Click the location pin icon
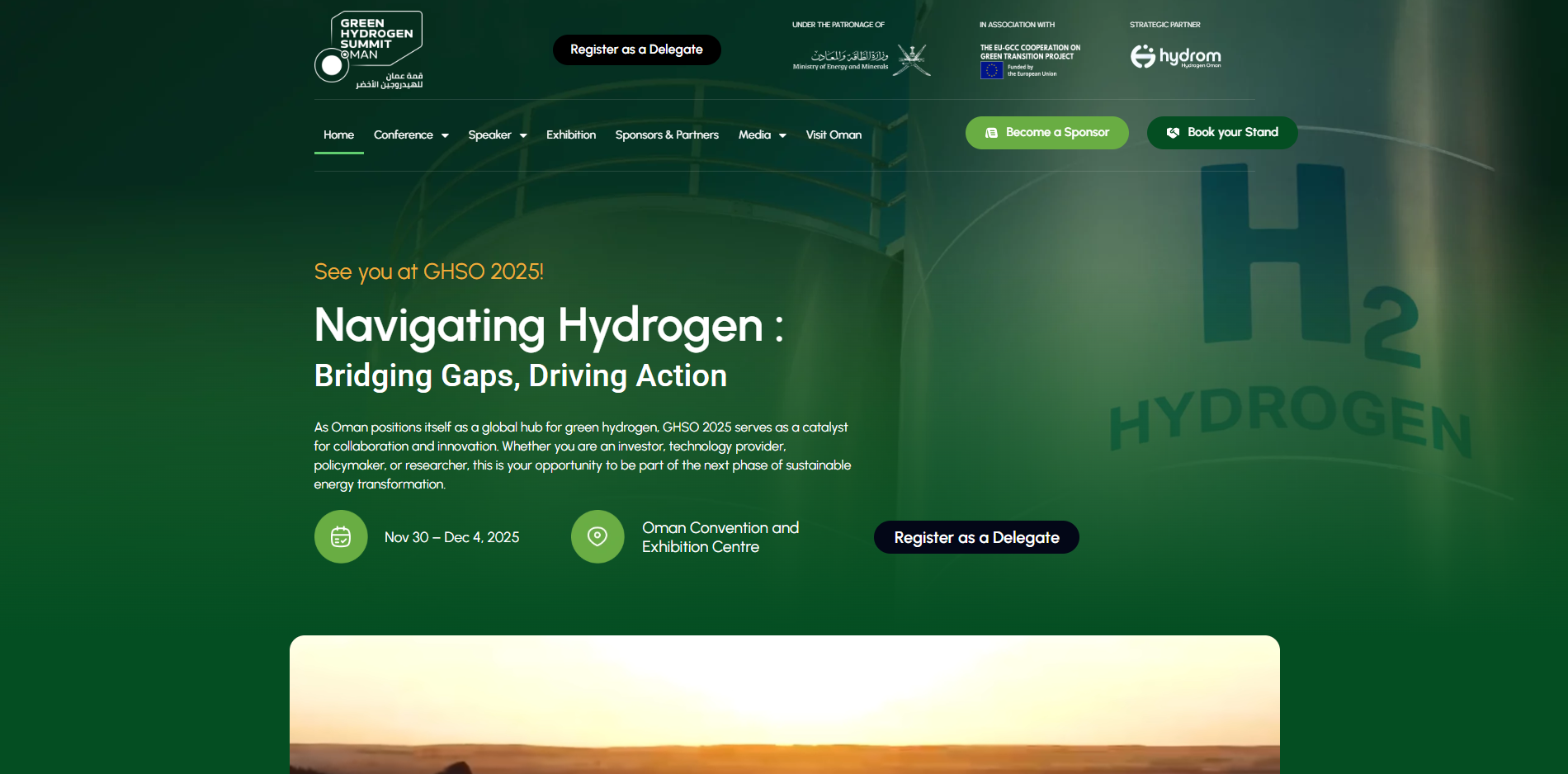This screenshot has height=774, width=1568. [597, 537]
